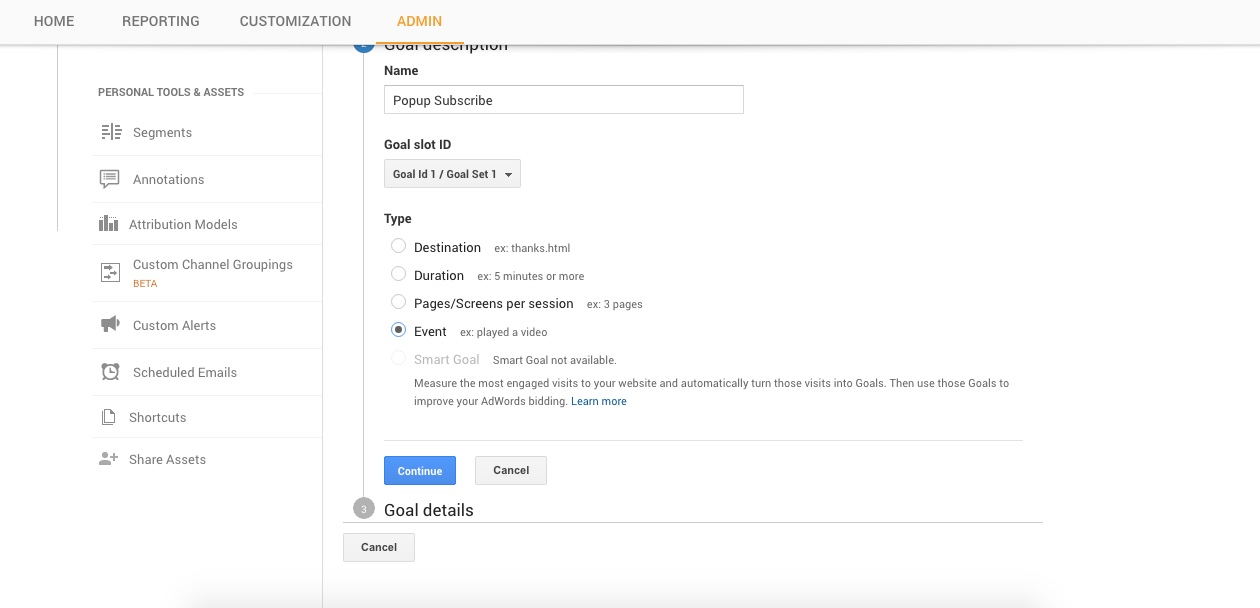Viewport: 1260px width, 608px height.
Task: Click the Share Assets person-plus icon
Action: (108, 459)
